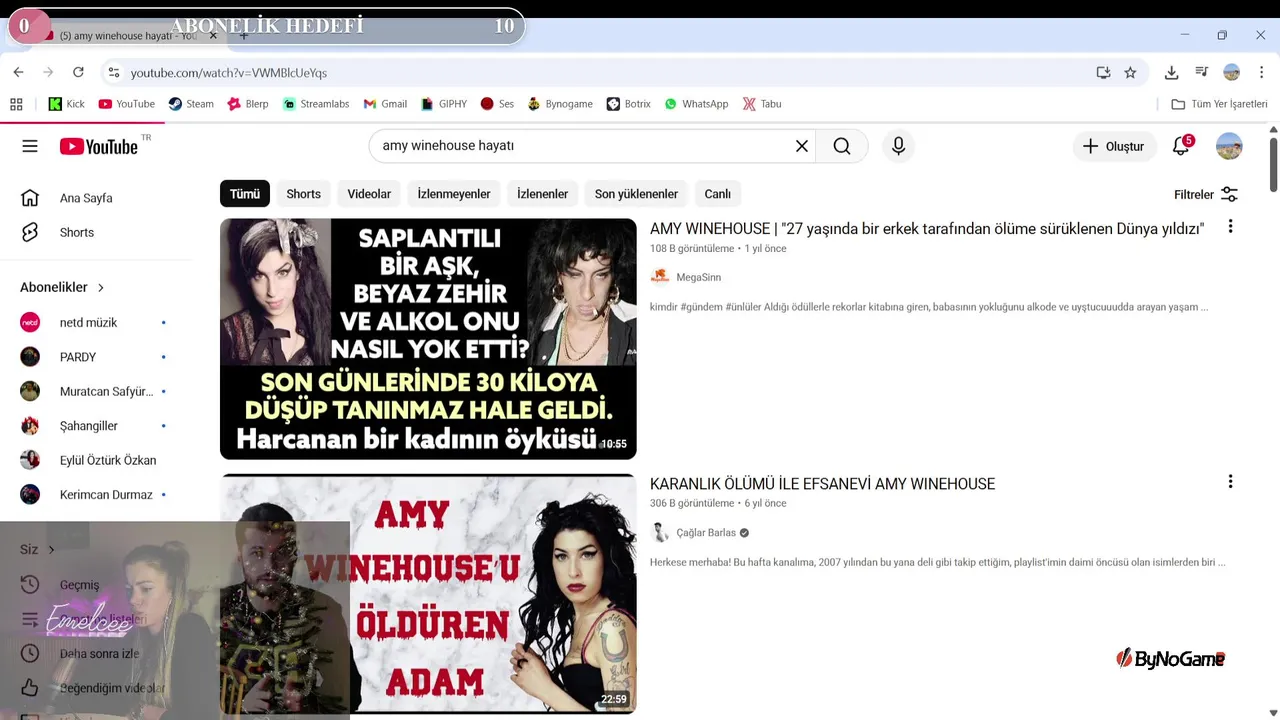Open the MegaSinn channel

coord(698,277)
